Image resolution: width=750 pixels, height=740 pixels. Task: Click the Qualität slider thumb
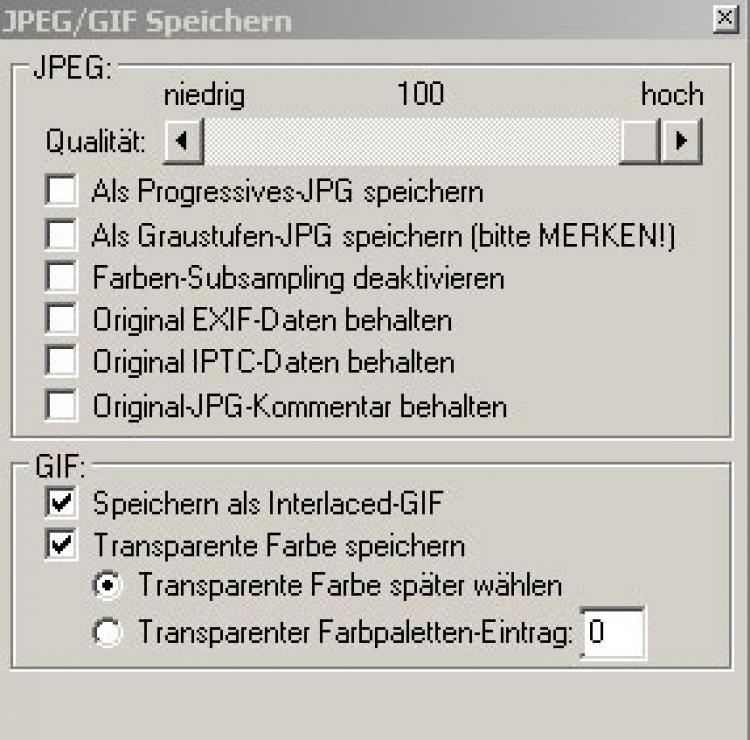coord(639,141)
